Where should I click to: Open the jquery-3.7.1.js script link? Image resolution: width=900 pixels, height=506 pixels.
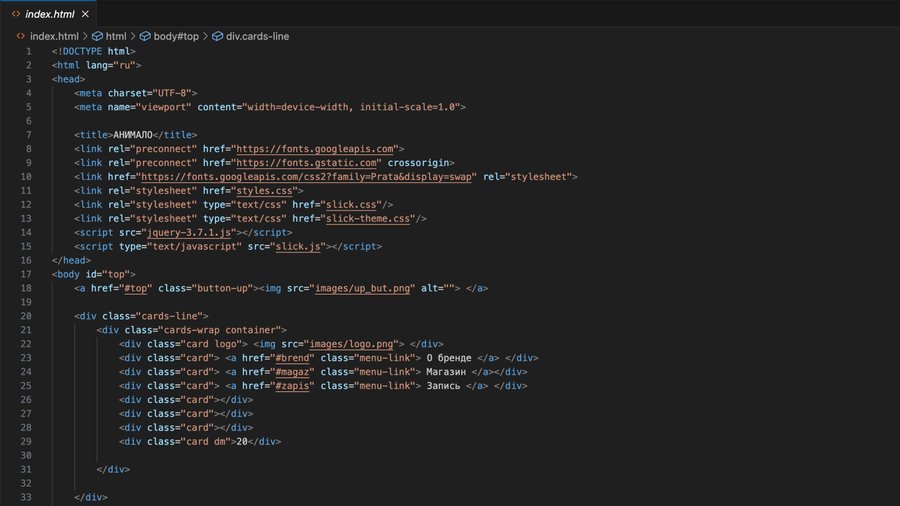pyautogui.click(x=189, y=232)
